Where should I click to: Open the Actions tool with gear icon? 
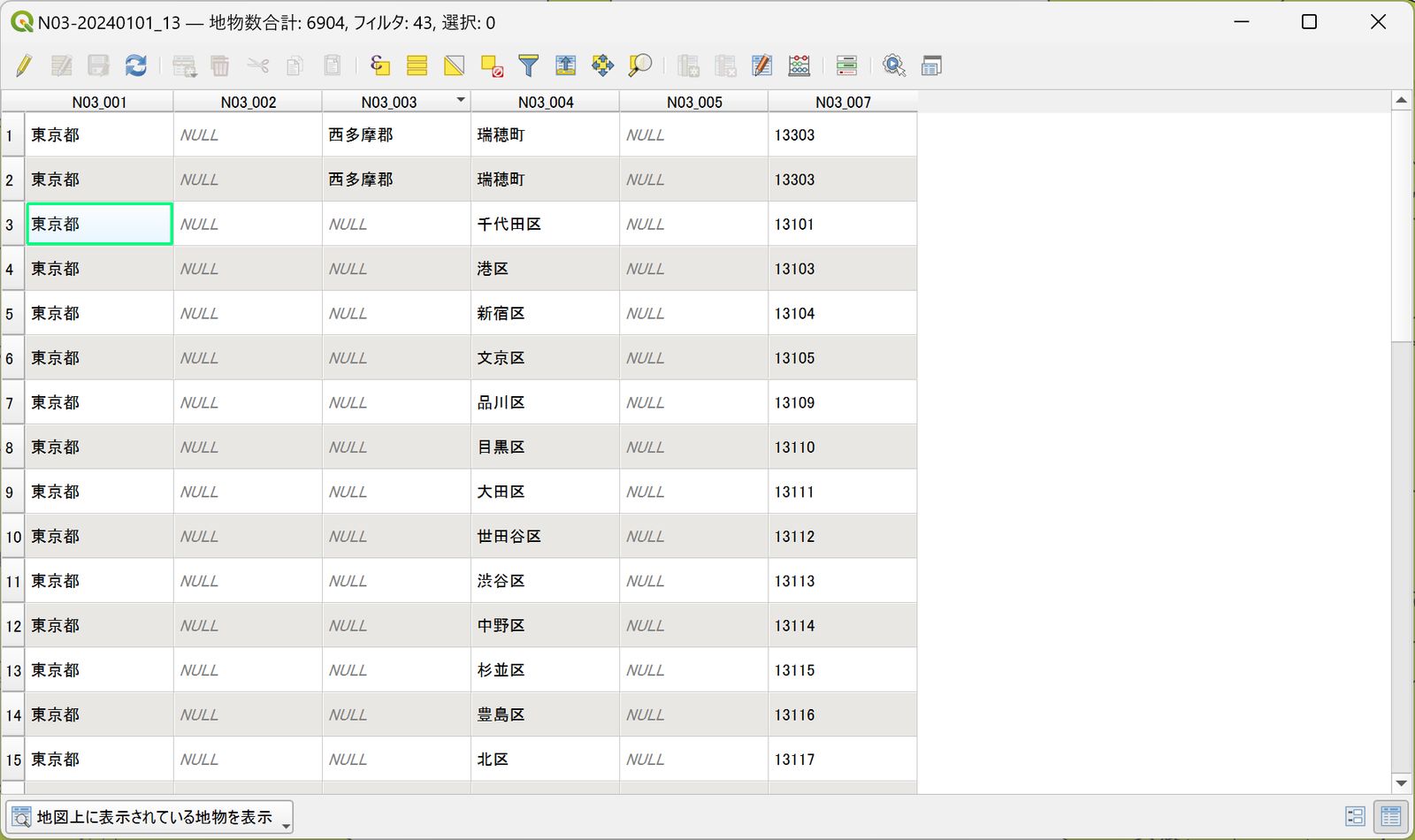point(894,65)
